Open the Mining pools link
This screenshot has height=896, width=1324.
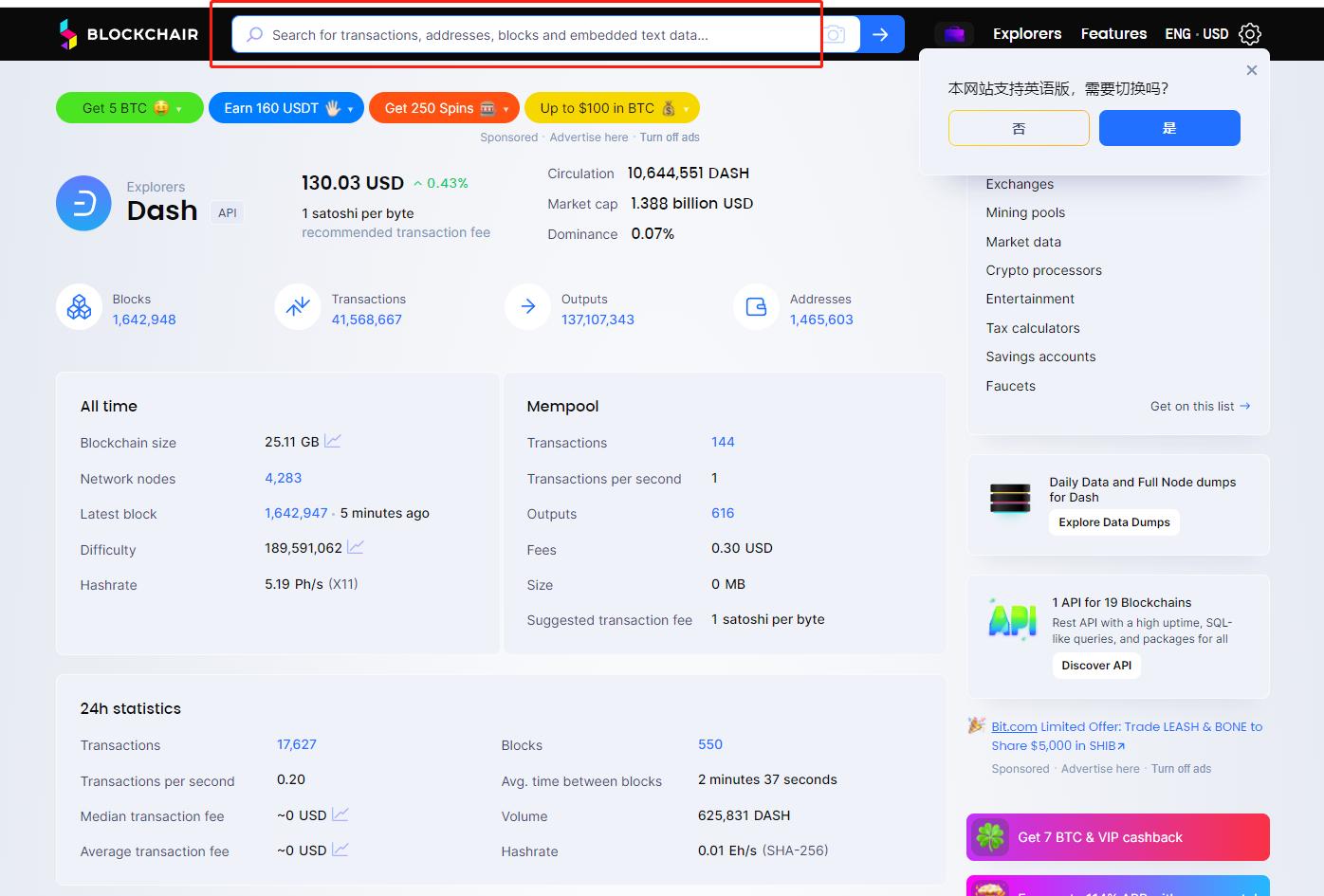[1025, 212]
